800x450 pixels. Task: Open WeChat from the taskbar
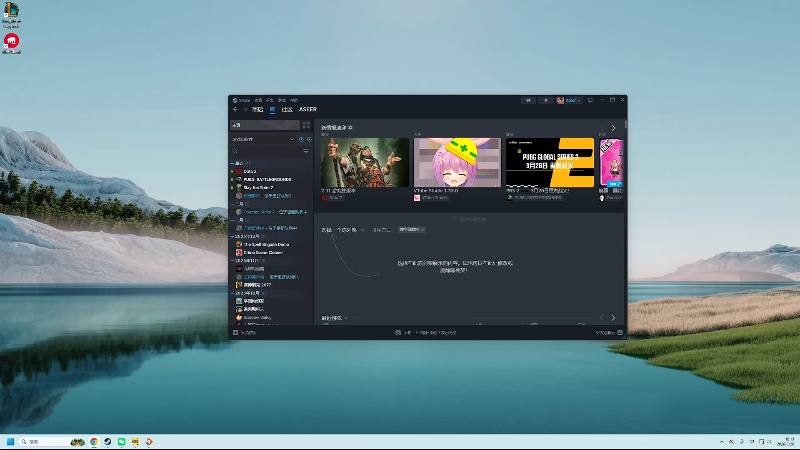121,442
